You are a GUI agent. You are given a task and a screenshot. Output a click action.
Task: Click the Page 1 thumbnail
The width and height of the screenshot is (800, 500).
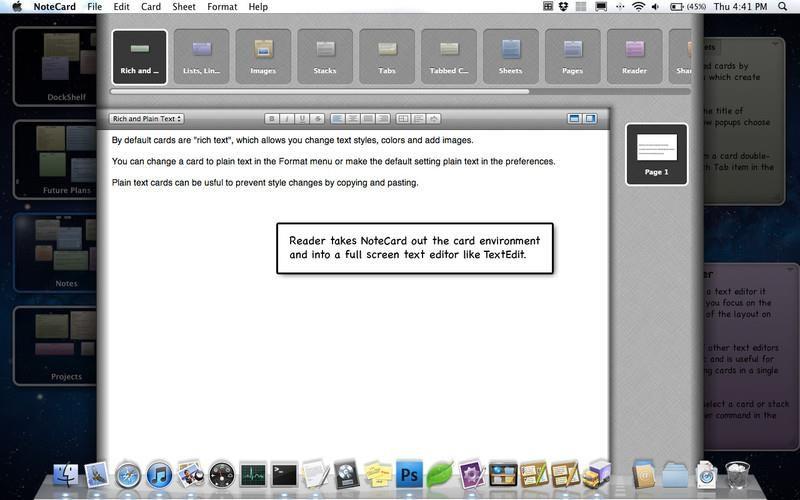(656, 153)
